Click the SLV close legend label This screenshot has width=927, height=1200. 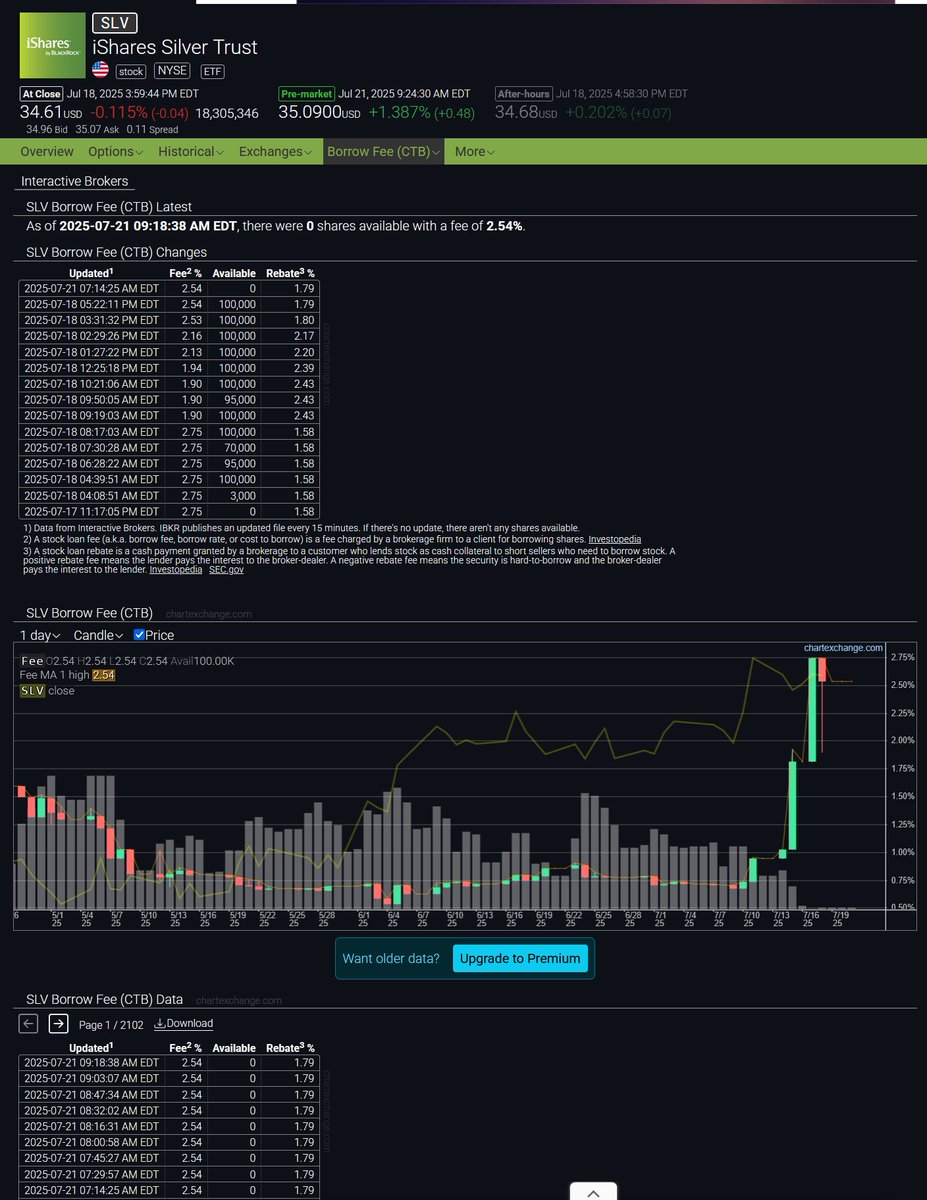coord(47,691)
